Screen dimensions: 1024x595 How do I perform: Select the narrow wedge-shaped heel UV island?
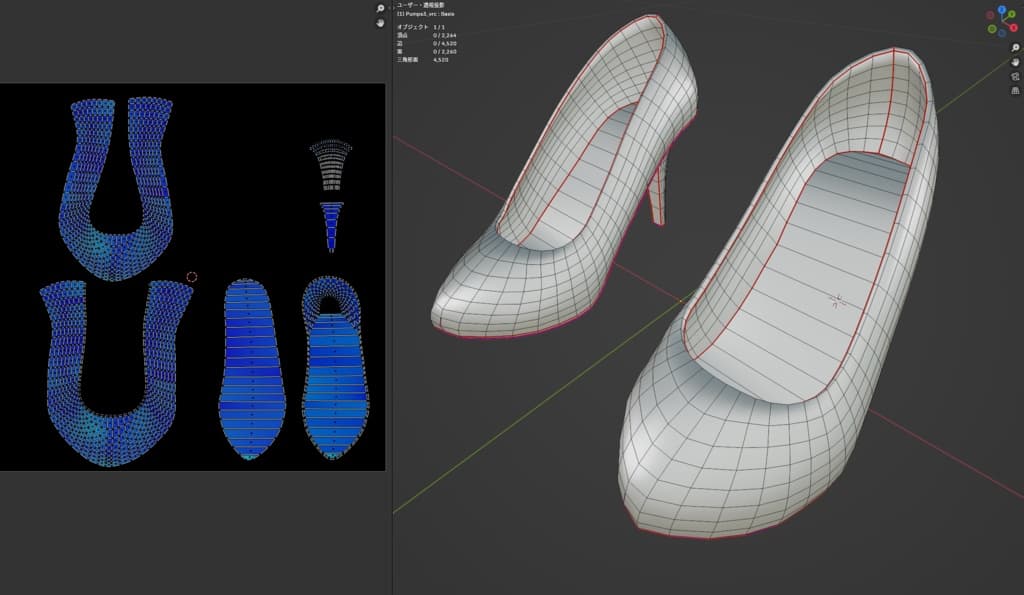coord(330,224)
